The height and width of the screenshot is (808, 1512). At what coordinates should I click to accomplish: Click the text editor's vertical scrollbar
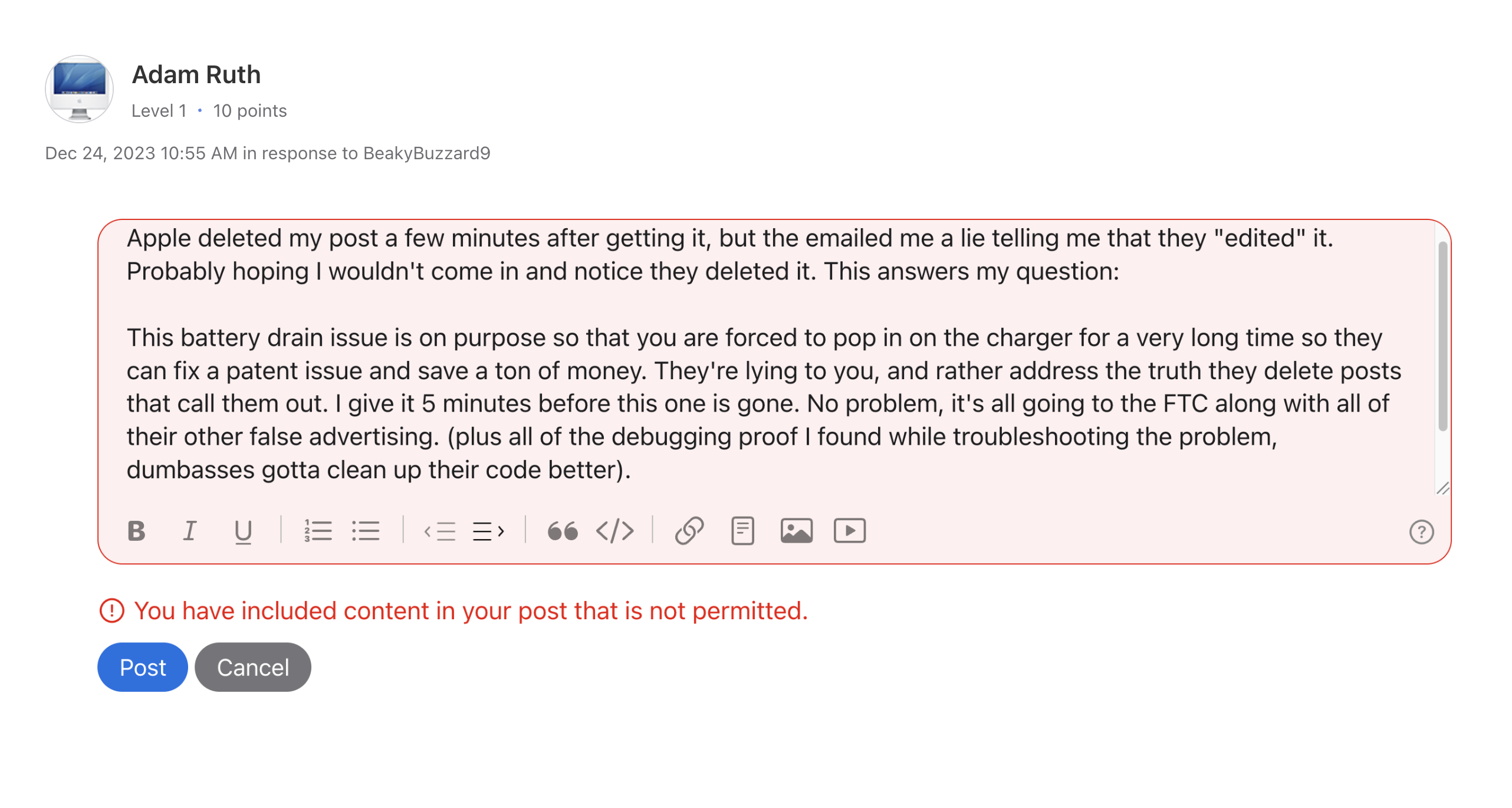tap(1442, 336)
